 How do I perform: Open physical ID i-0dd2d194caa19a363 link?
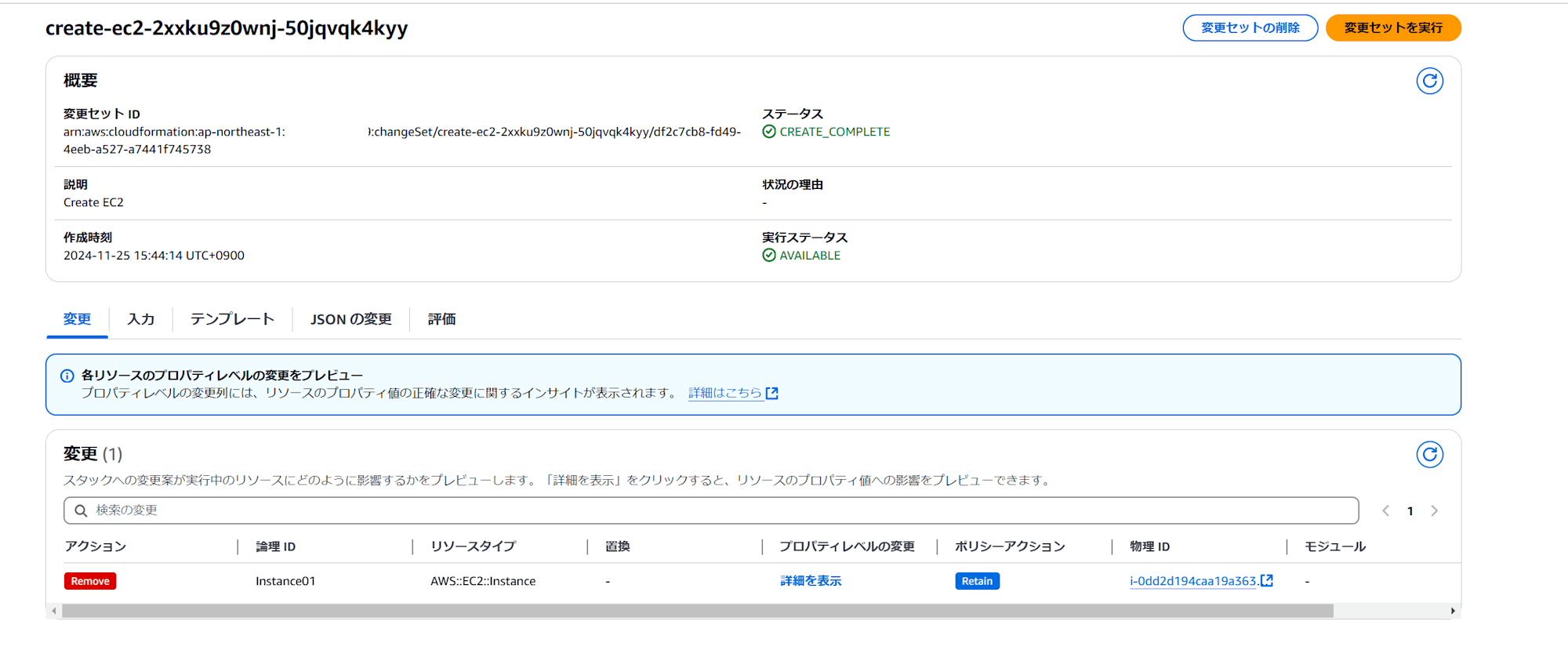coord(1193,581)
